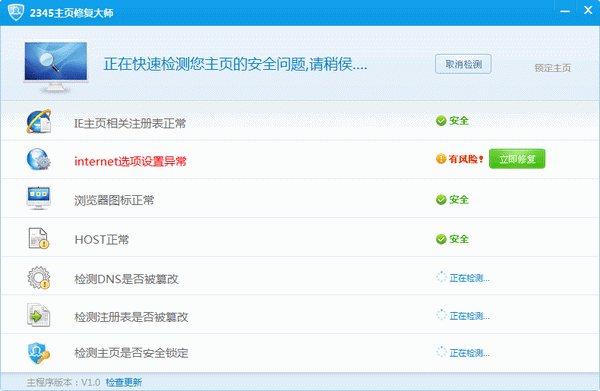The width and height of the screenshot is (600, 391).
Task: Close the 2345主页修复大师 window
Action: 588,10
